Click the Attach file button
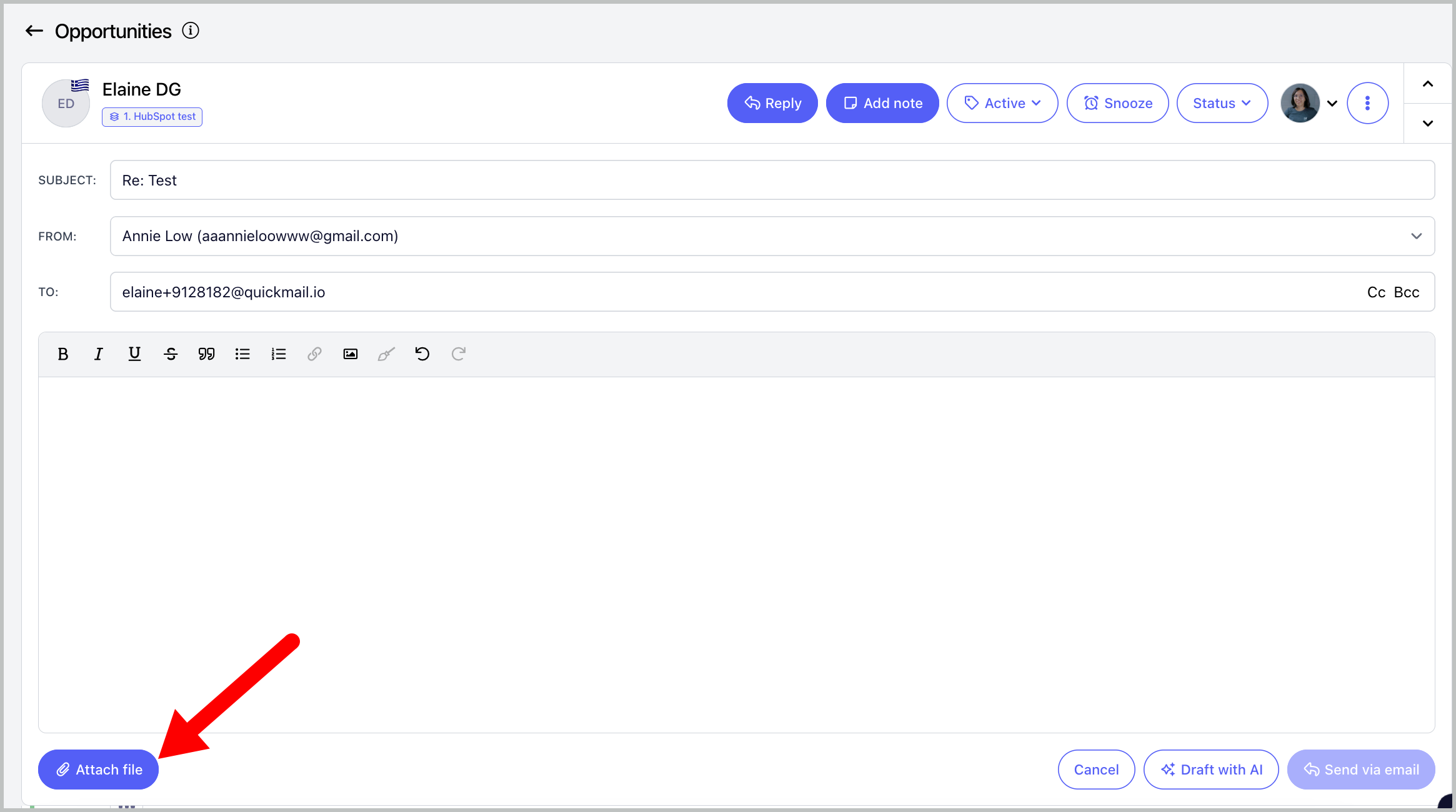 [x=99, y=770]
